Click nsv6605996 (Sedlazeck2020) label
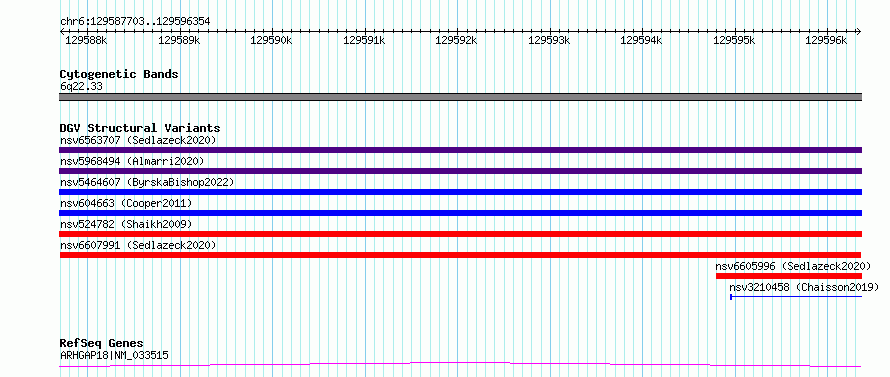 click(x=793, y=266)
